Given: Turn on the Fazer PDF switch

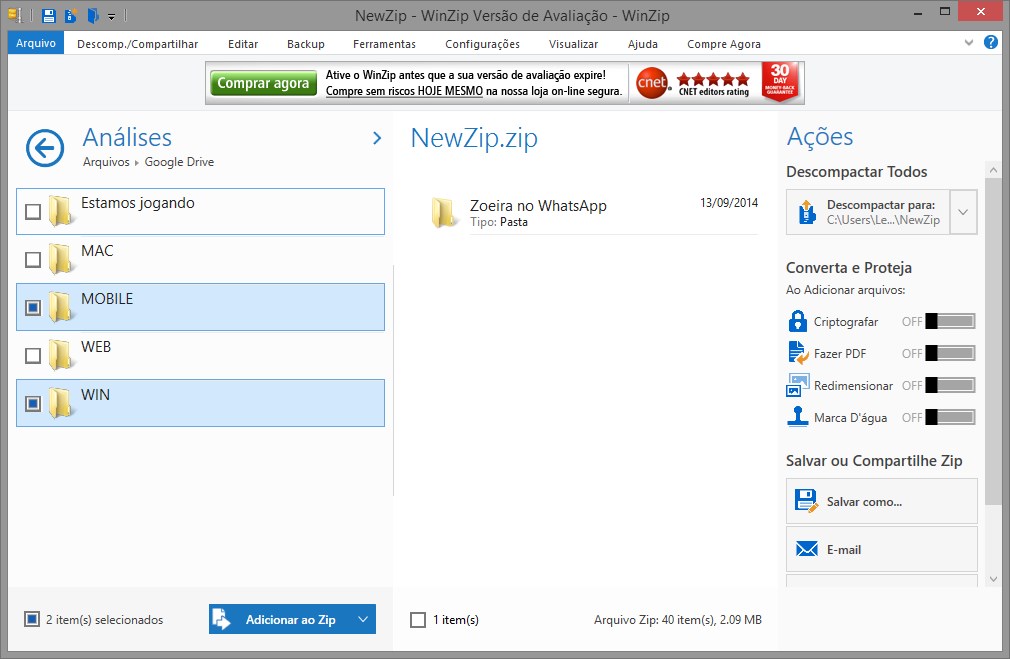Looking at the screenshot, I should click(x=950, y=353).
